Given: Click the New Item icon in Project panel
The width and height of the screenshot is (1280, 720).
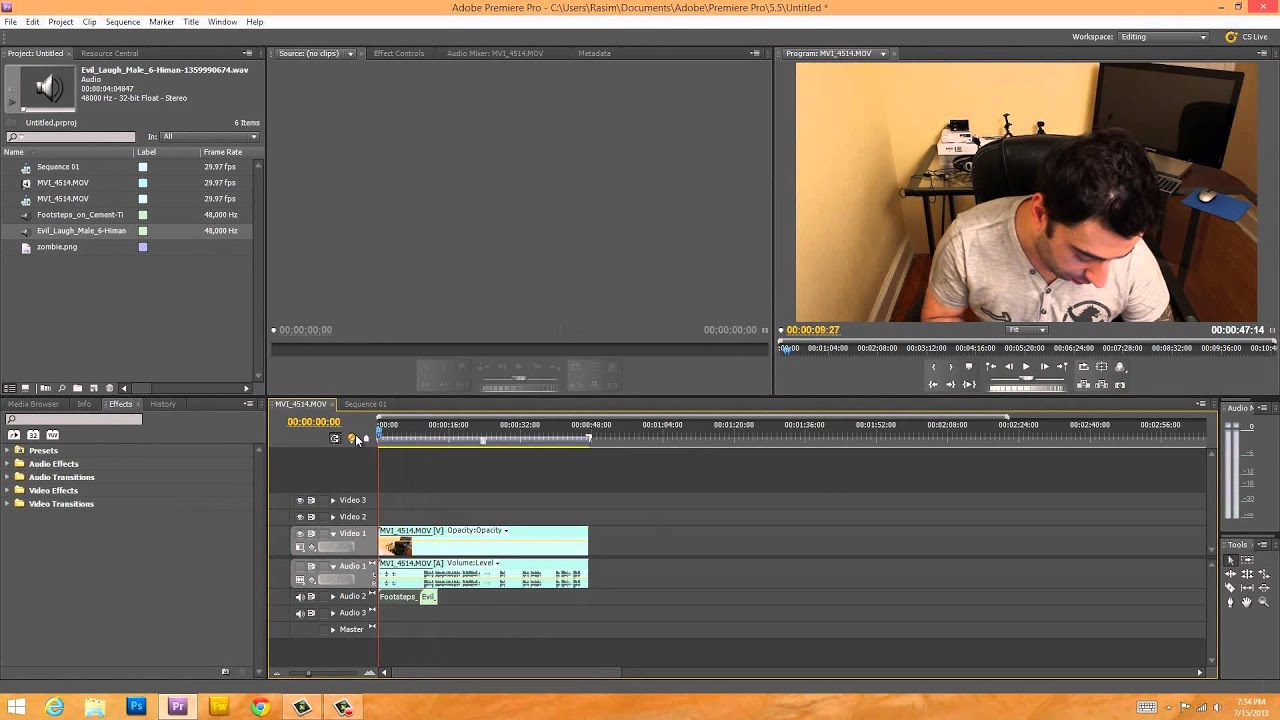Looking at the screenshot, I should 94,388.
